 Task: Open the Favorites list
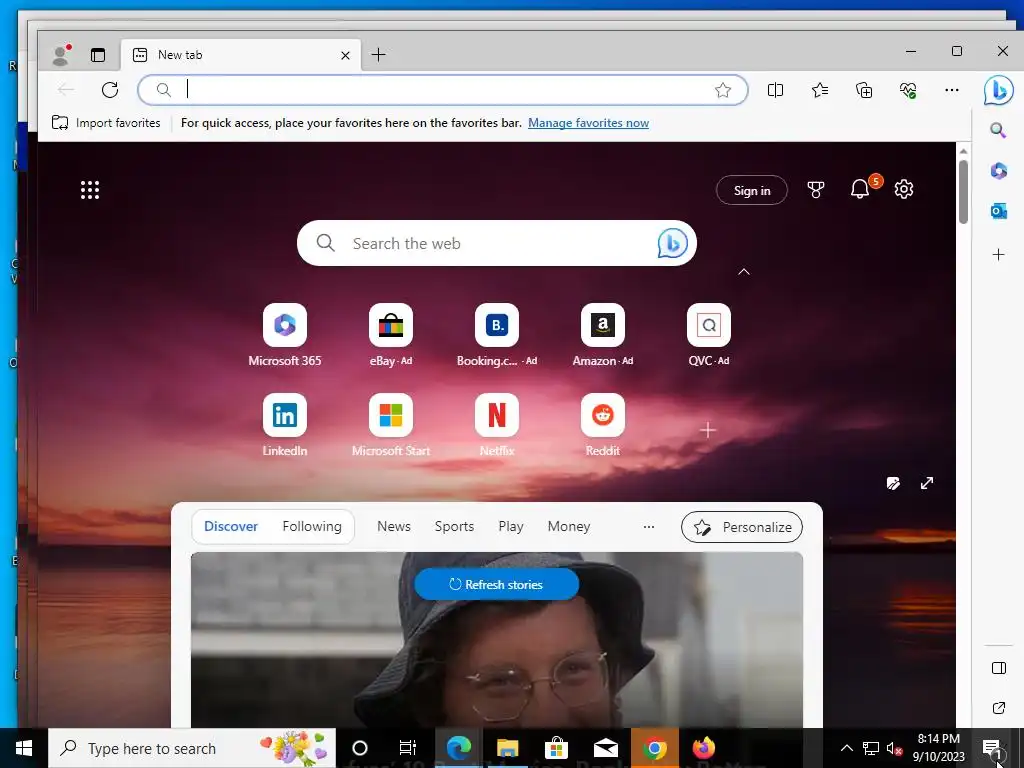point(820,90)
